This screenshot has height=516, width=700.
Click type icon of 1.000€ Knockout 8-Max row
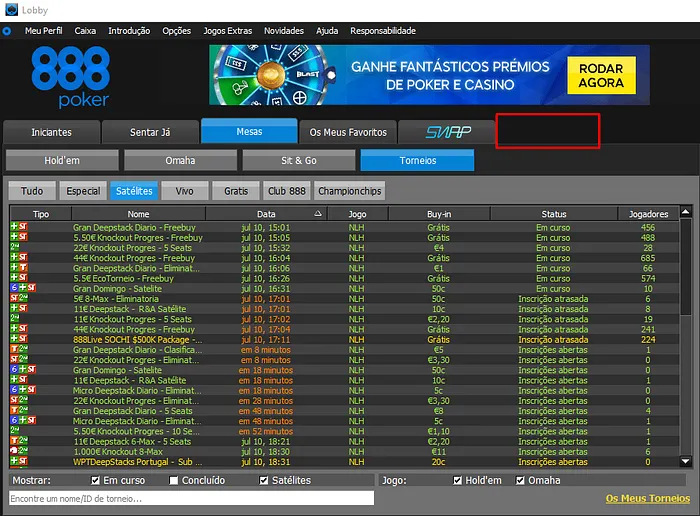click(x=19, y=451)
